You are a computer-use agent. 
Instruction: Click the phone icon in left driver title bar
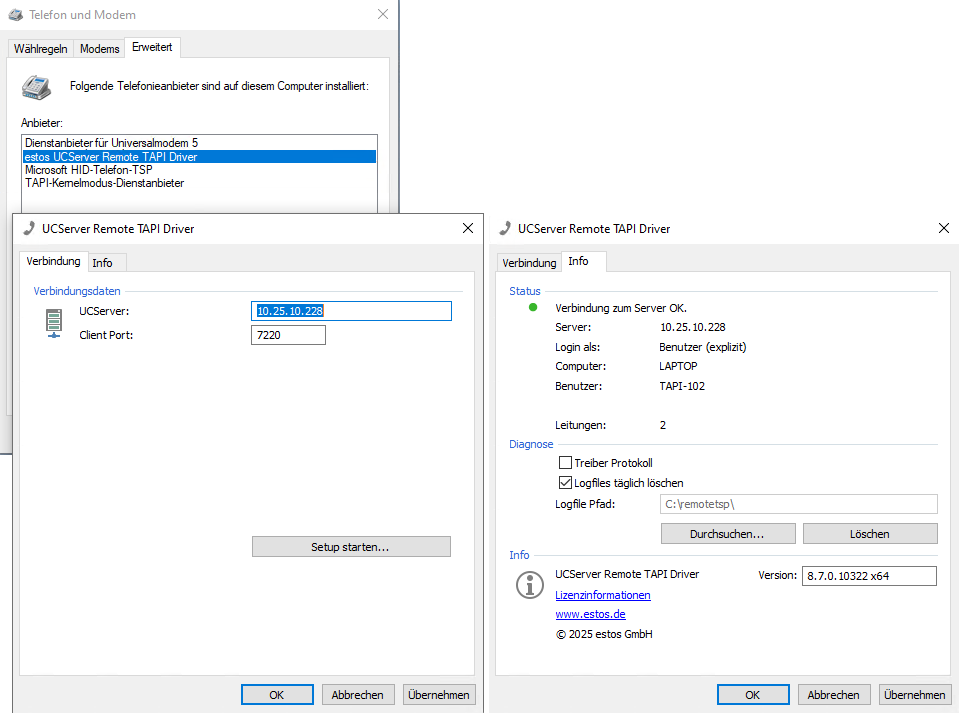[x=28, y=229]
